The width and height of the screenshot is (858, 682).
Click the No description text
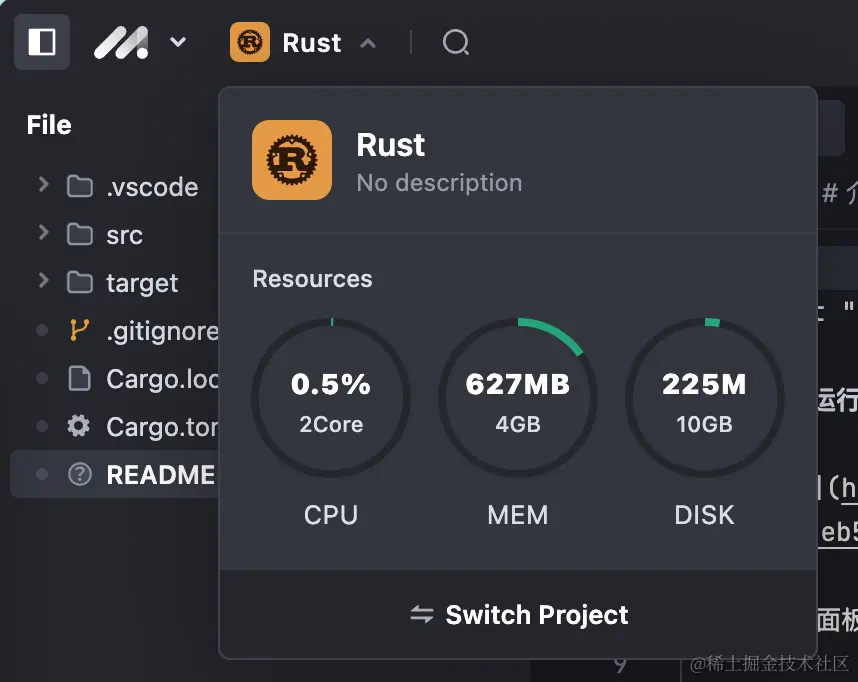[x=439, y=183]
